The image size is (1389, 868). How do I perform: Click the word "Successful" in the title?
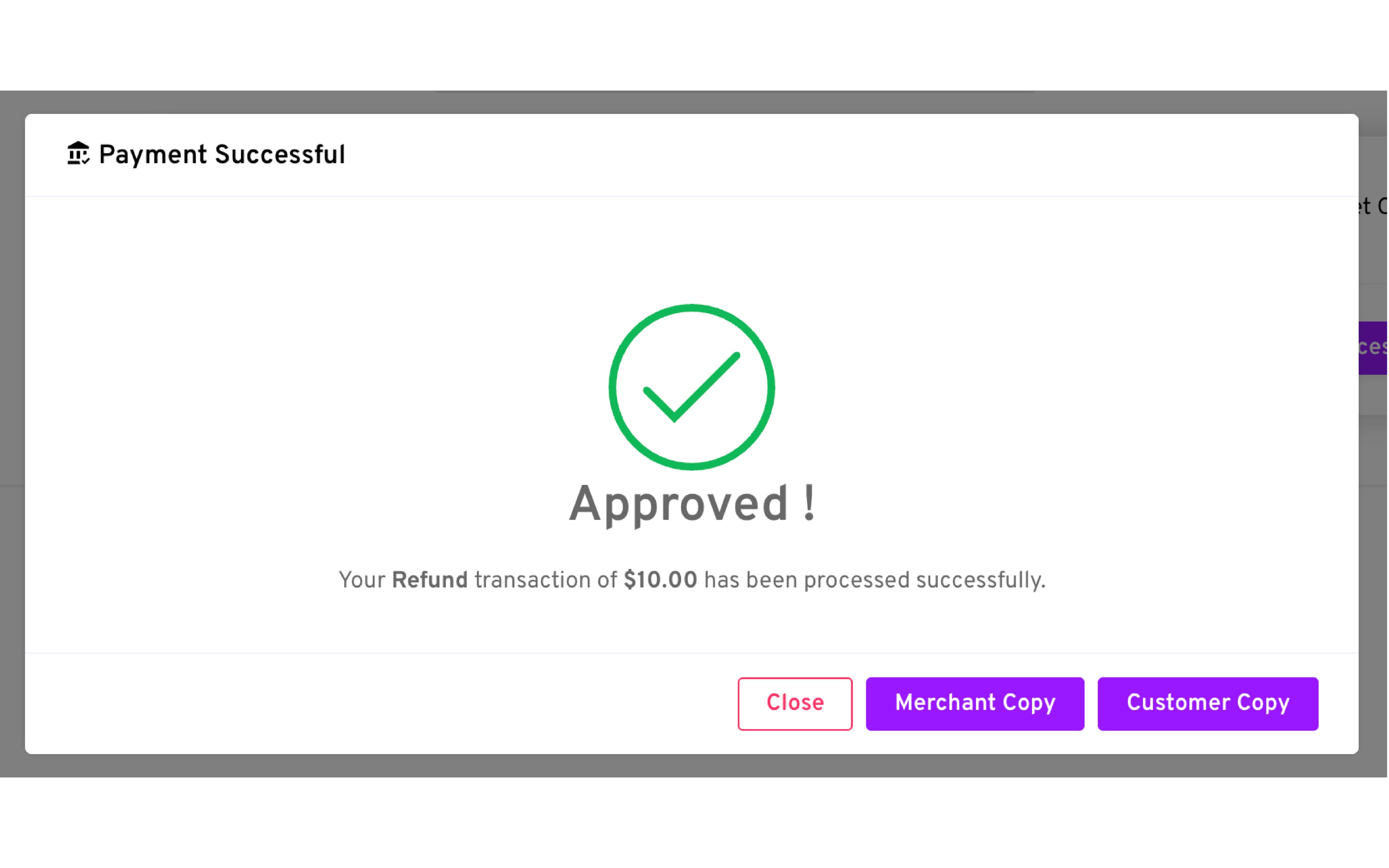(x=280, y=155)
